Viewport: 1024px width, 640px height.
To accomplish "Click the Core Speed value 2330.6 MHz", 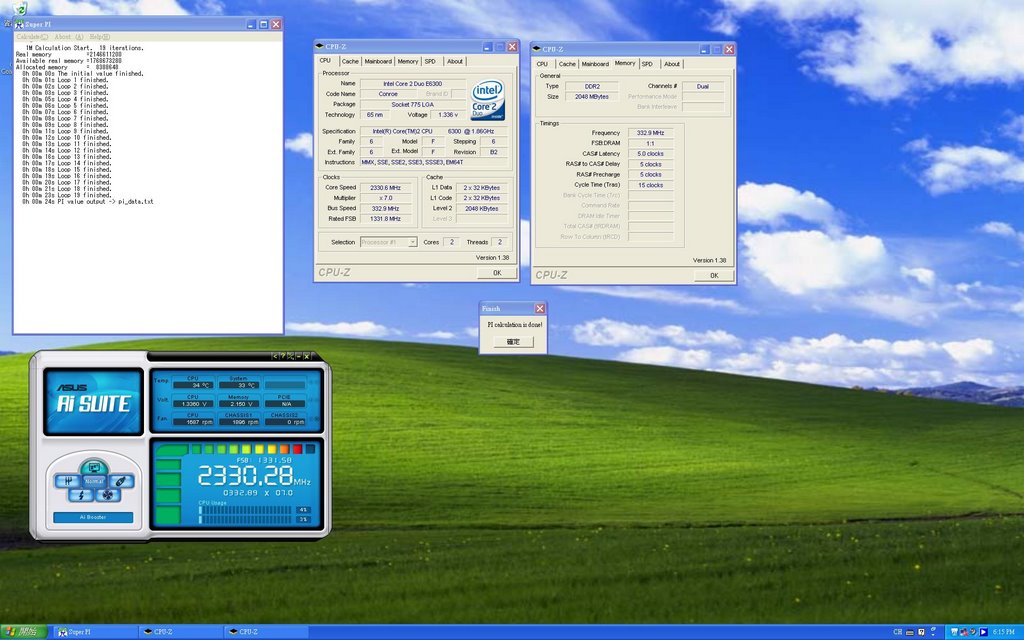I will pyautogui.click(x=385, y=187).
